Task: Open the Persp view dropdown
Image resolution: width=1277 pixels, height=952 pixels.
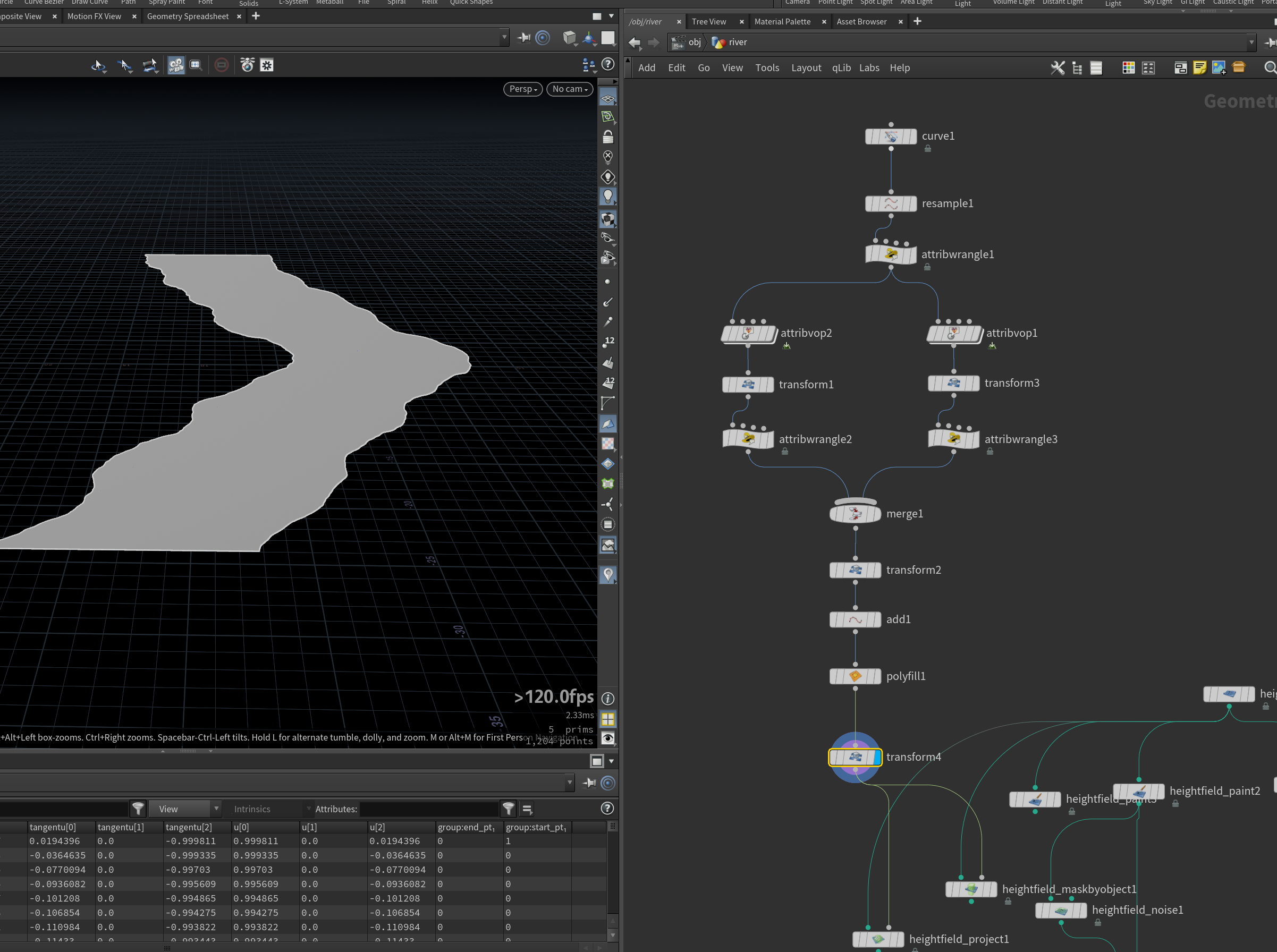Action: point(523,89)
